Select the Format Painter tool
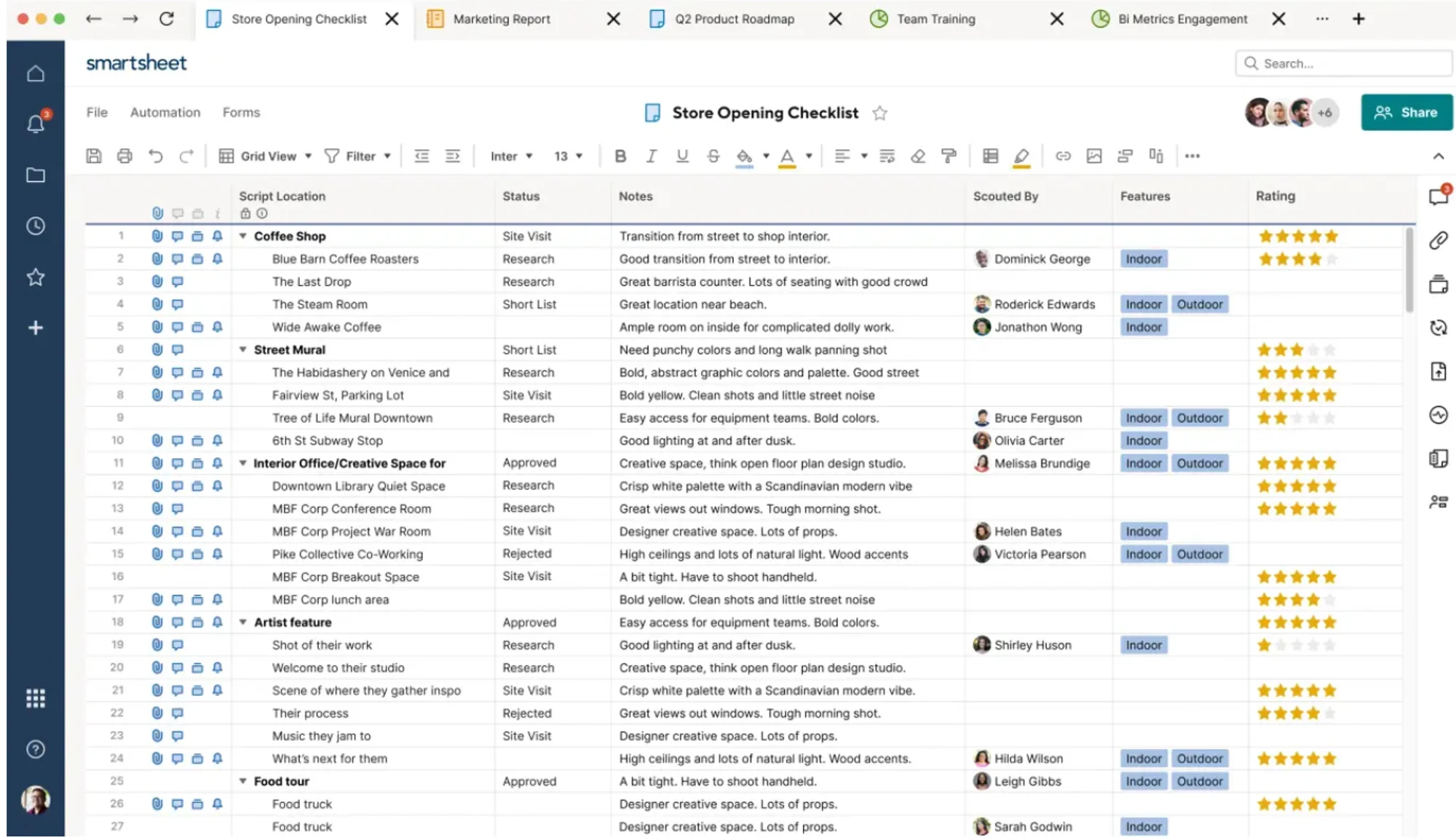Screen dimensions: 1456x840 pyautogui.click(x=949, y=155)
